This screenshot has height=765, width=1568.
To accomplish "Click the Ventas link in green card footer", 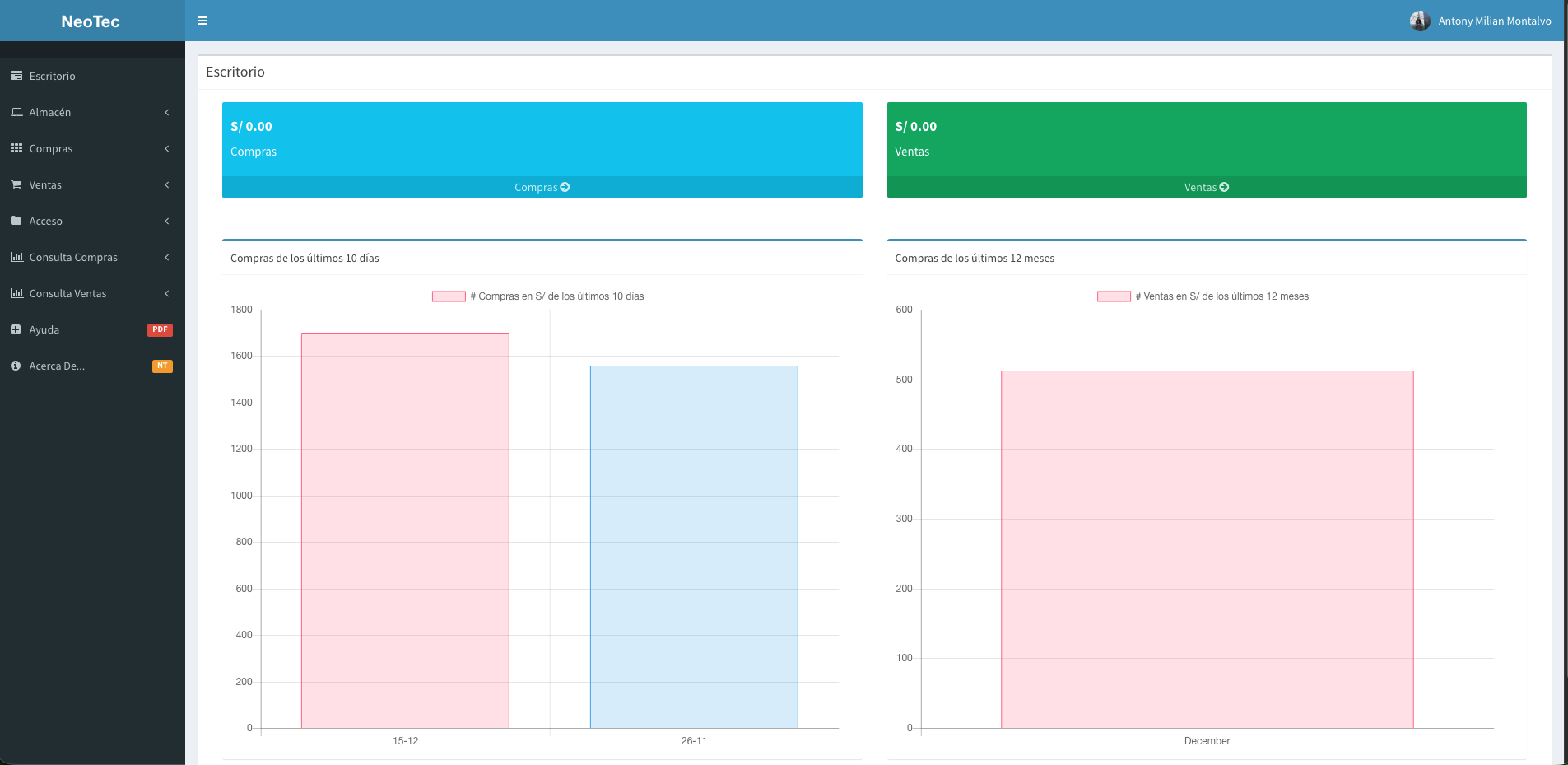I will tap(1206, 187).
